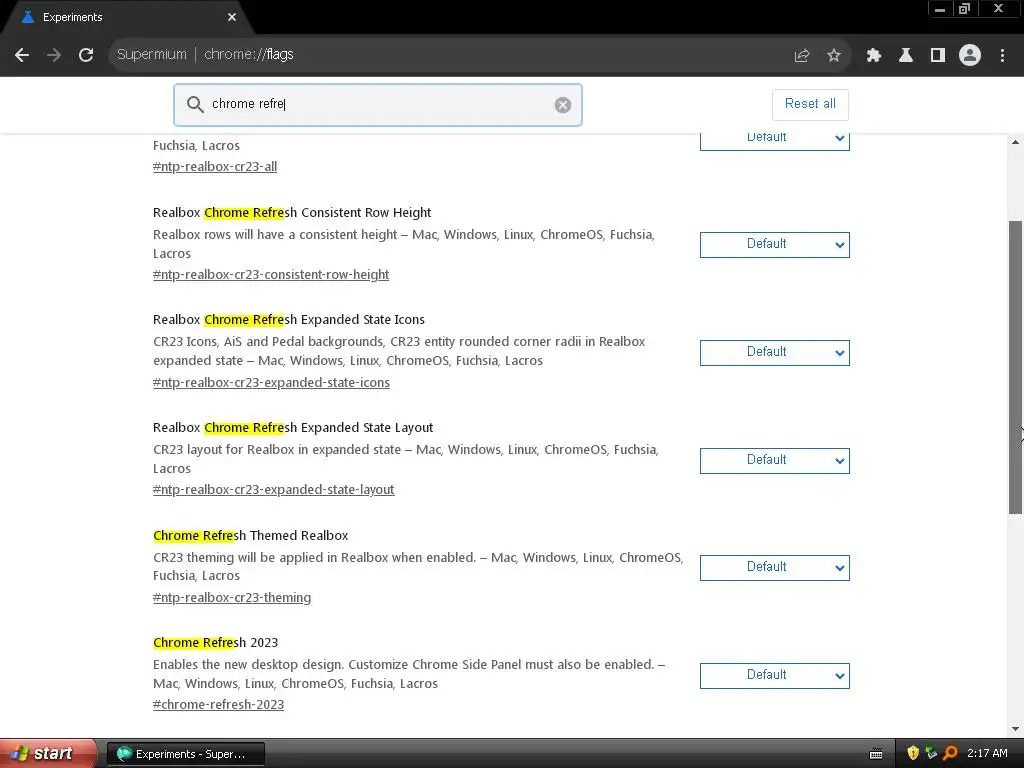Image resolution: width=1024 pixels, height=768 pixels.
Task: Follow the #ntp-realbox-cr23-consistent-row-height link
Action: [x=271, y=275]
